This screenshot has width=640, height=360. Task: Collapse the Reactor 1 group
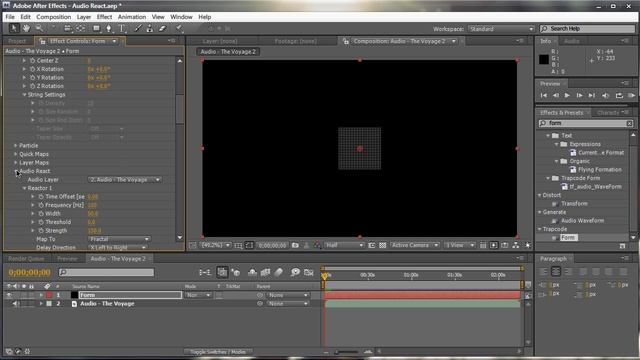(x=24, y=188)
